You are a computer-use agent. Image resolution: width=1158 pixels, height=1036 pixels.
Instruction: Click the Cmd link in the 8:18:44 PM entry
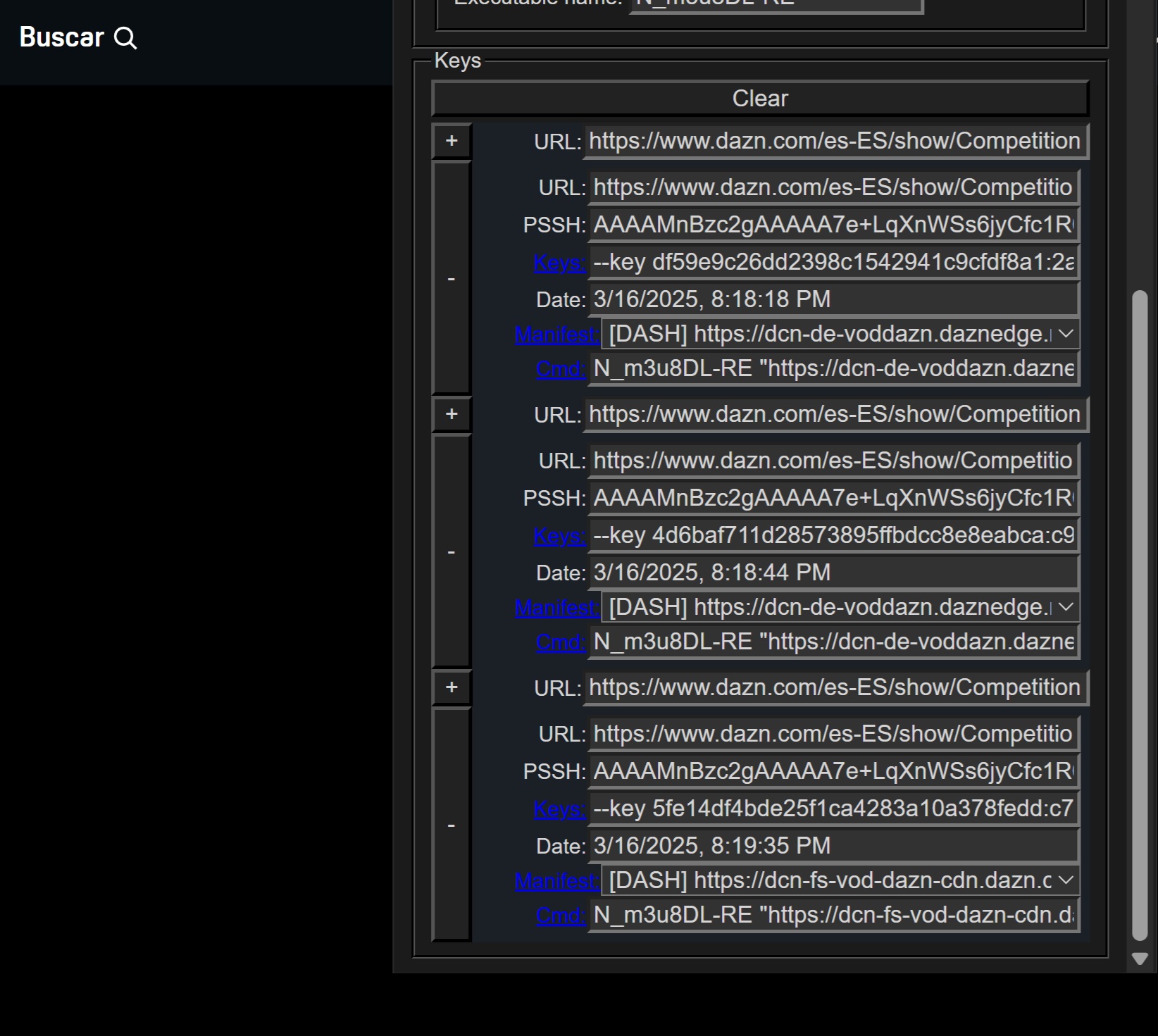[561, 642]
